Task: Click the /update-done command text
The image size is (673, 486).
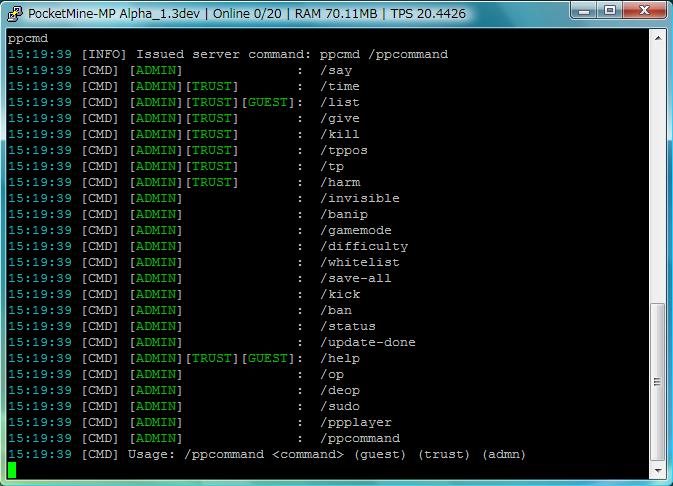Action: click(368, 342)
